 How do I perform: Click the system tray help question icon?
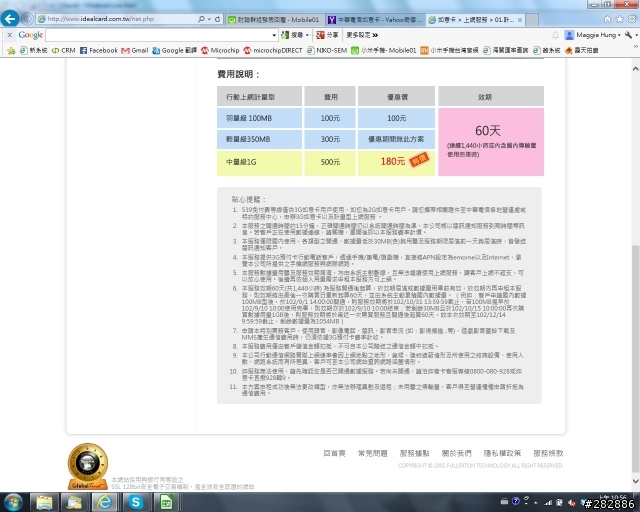(516, 502)
